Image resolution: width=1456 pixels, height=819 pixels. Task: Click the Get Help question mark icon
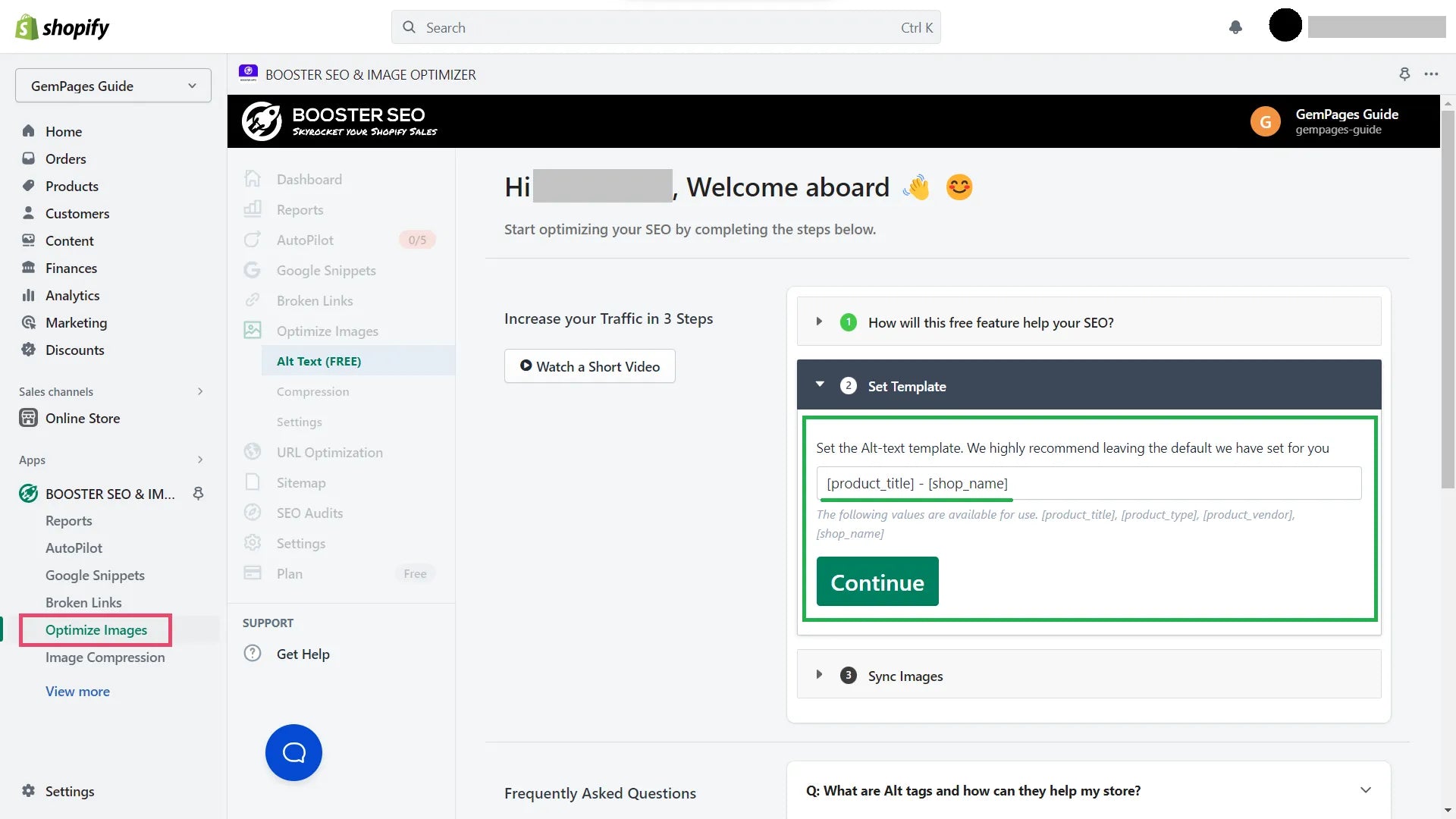click(x=253, y=653)
